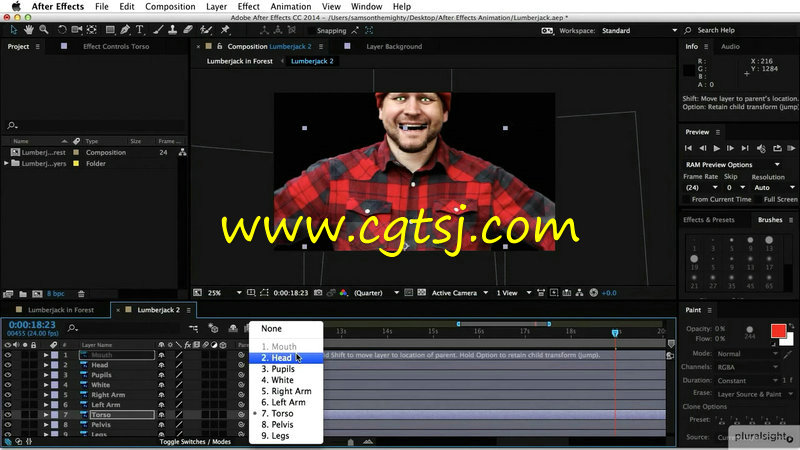Click Interpret Footage icon in Project panel

(8, 294)
